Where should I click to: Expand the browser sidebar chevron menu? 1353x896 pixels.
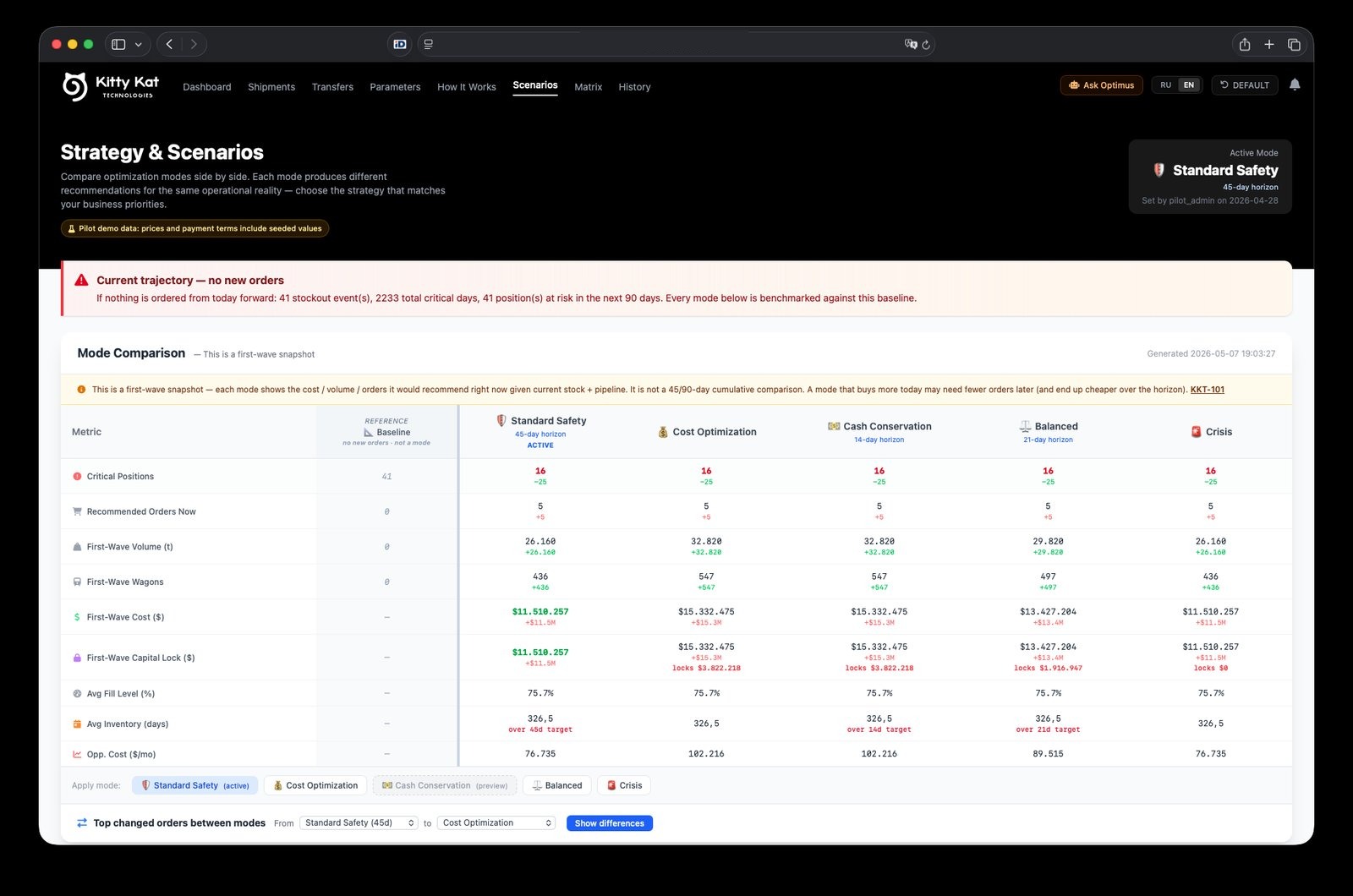[138, 44]
